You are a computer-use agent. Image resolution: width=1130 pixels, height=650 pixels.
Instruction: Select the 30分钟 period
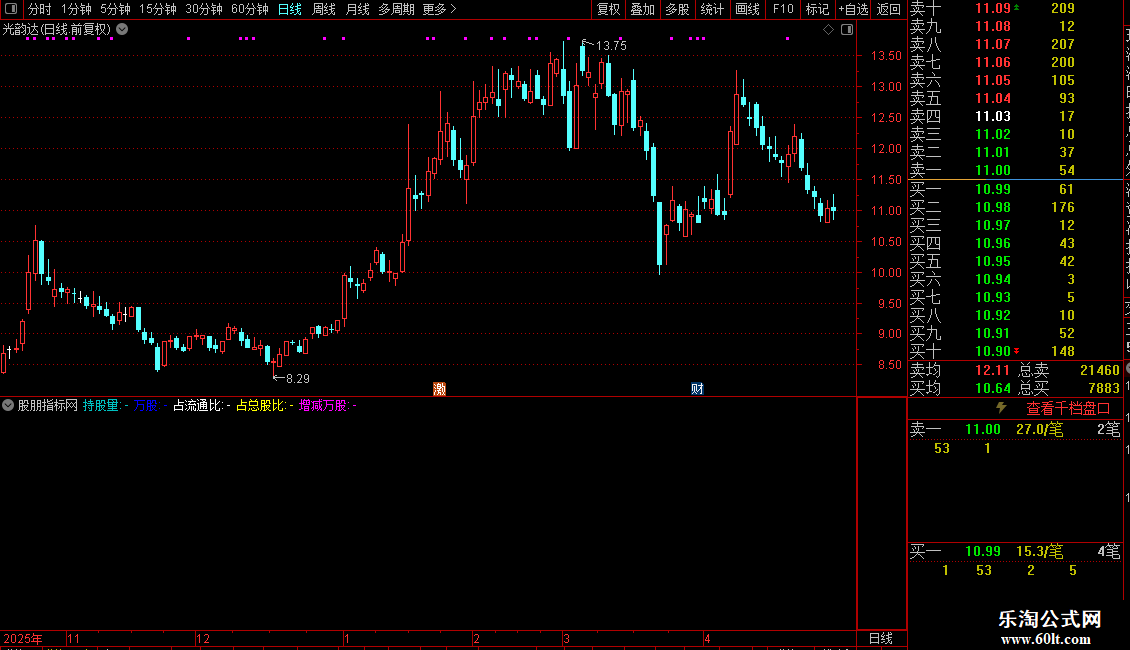tap(203, 9)
